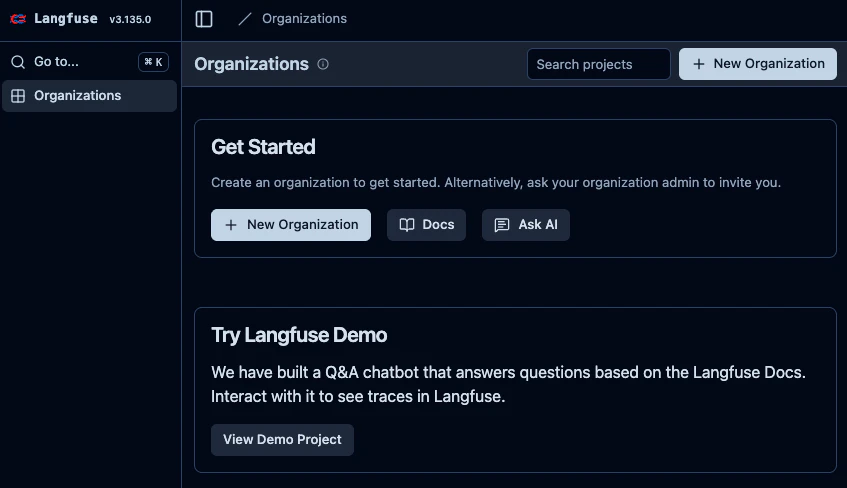847x488 pixels.
Task: Open the Docs button
Action: 426,225
